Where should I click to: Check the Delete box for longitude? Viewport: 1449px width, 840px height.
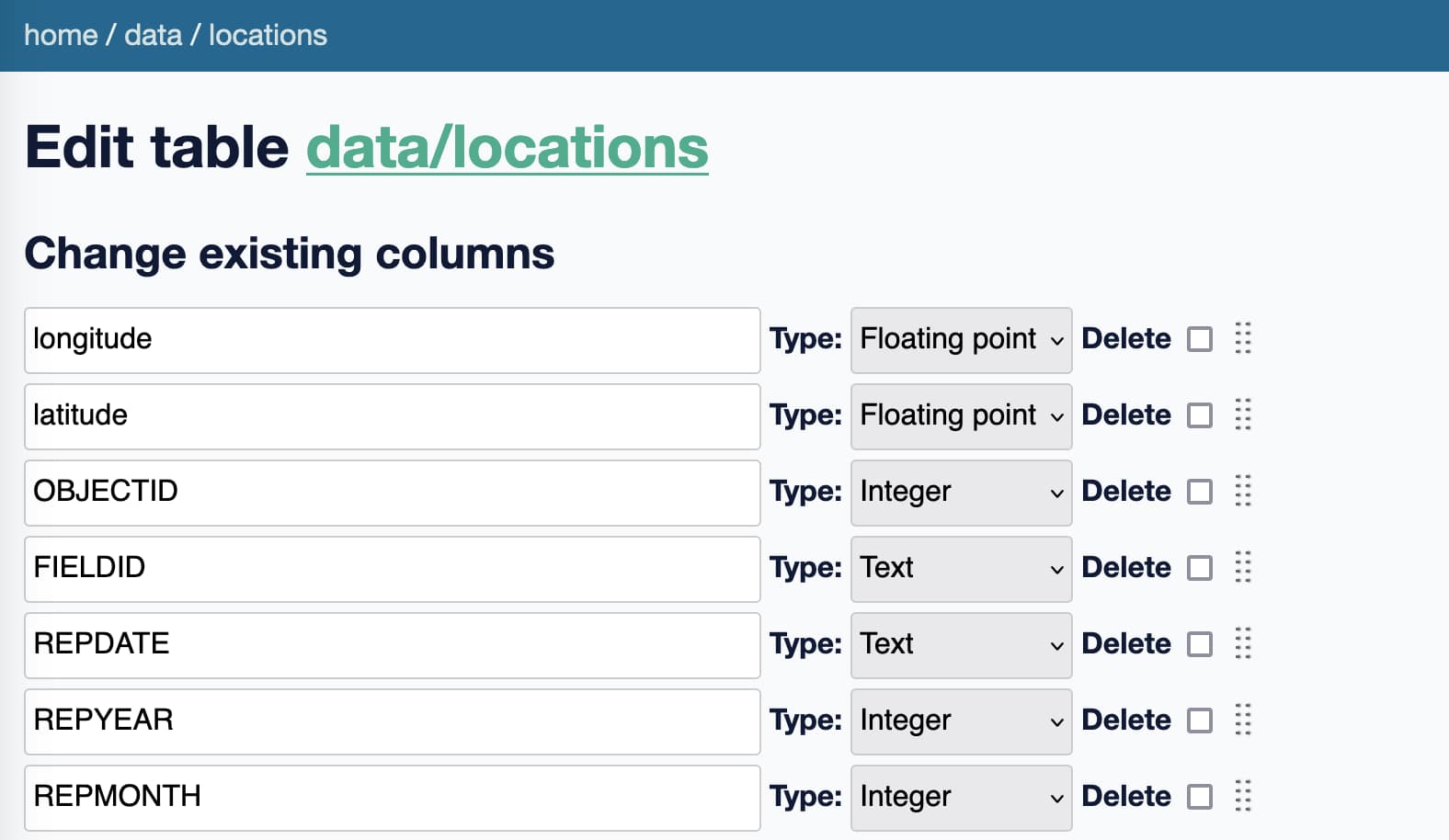[1200, 340]
